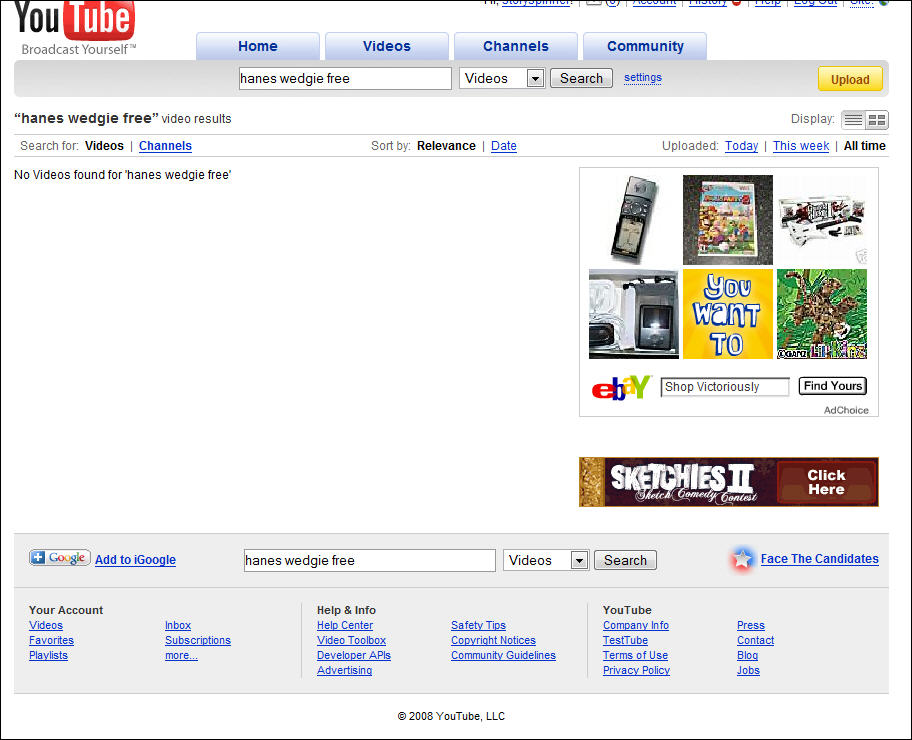Open Community Guidelines link

click(503, 656)
